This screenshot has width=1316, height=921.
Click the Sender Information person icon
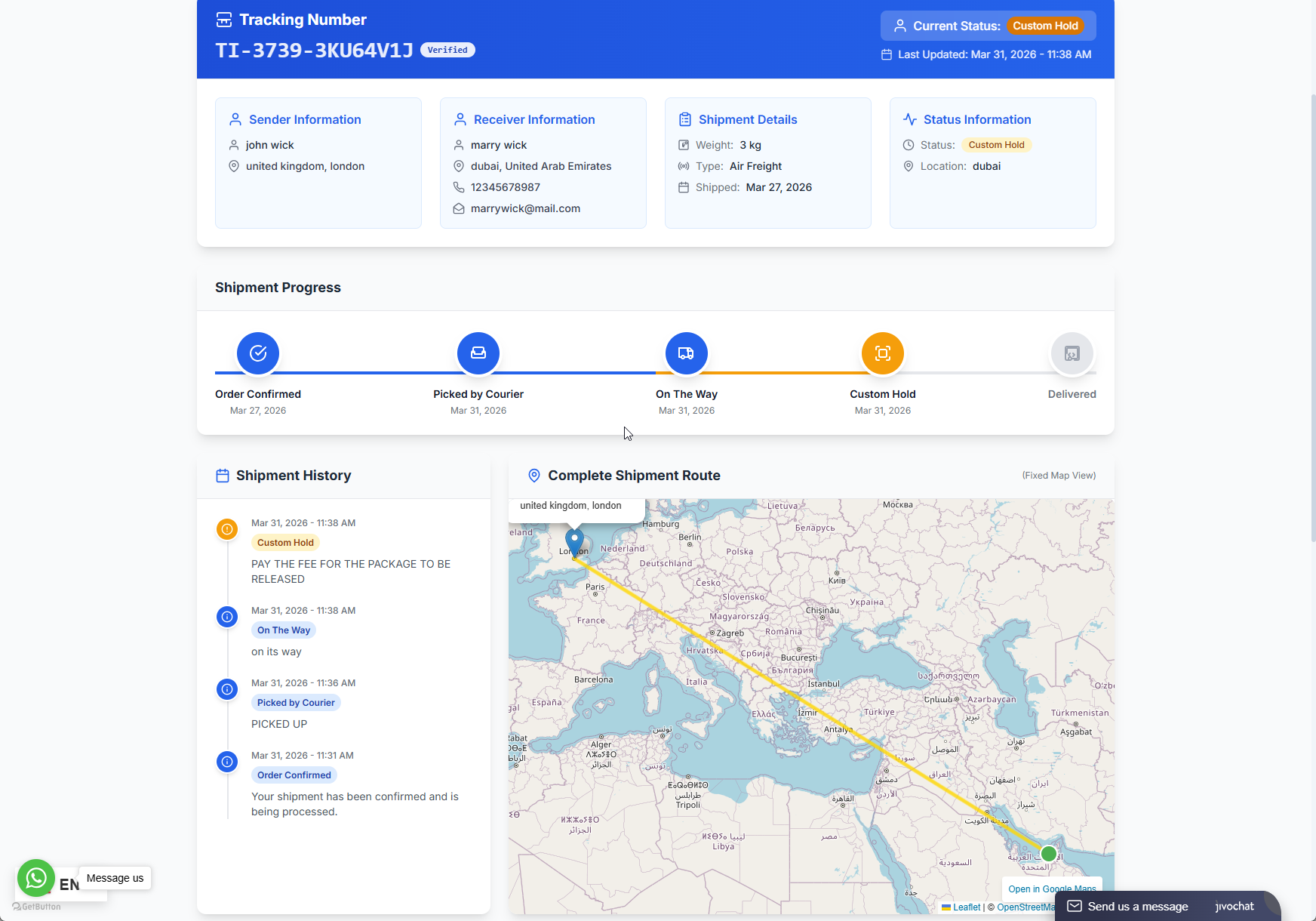(x=235, y=119)
